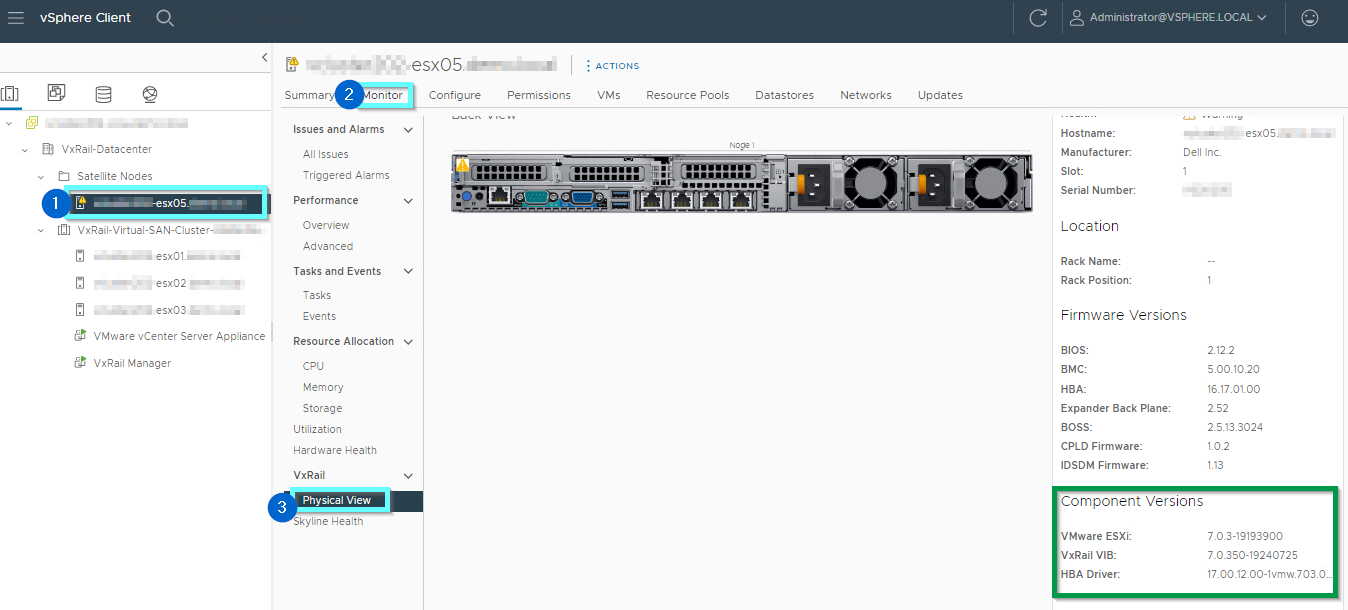Switch to the Monitor tab
This screenshot has width=1348, height=610.
point(383,95)
